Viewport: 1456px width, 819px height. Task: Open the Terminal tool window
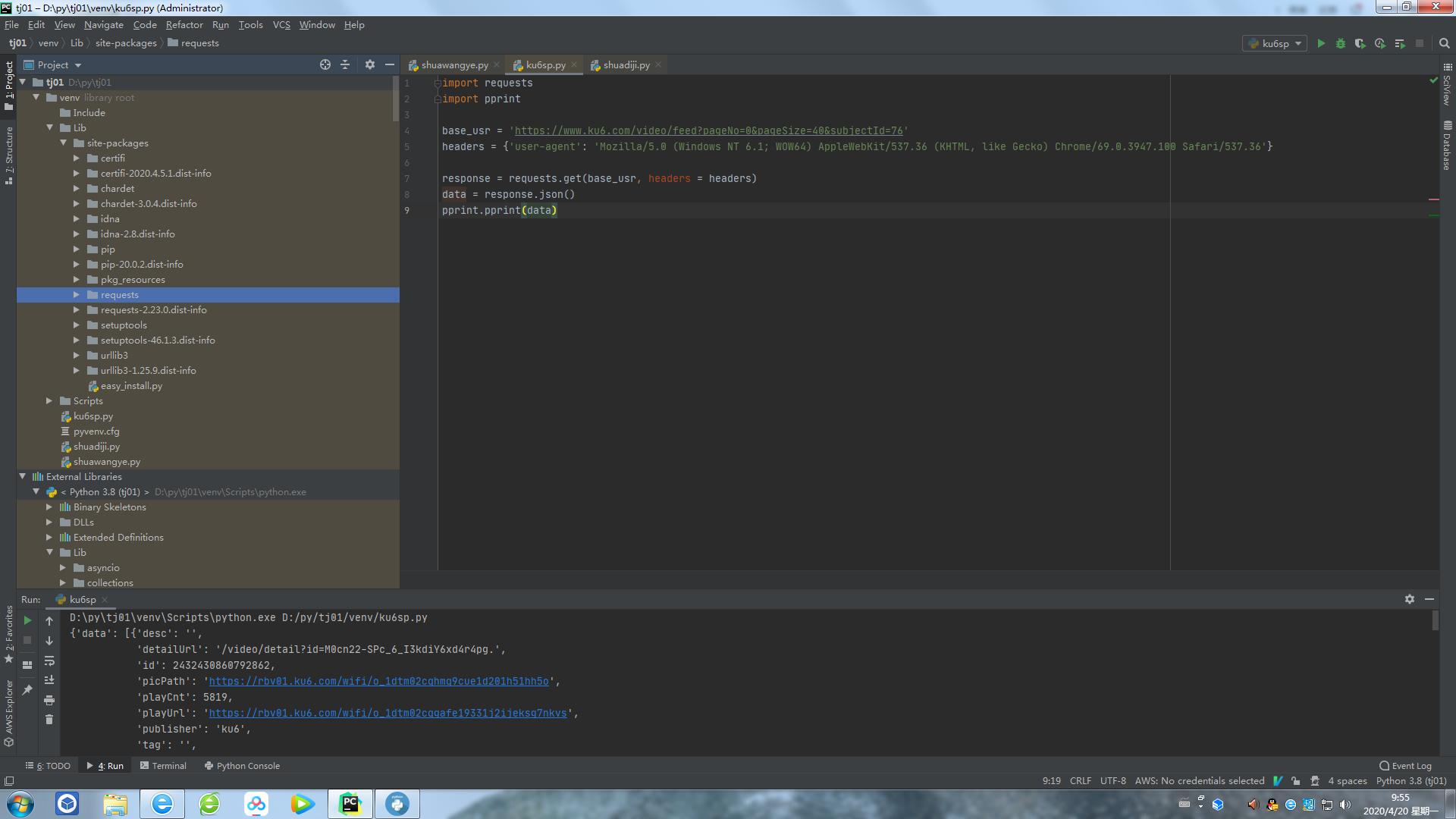(163, 766)
